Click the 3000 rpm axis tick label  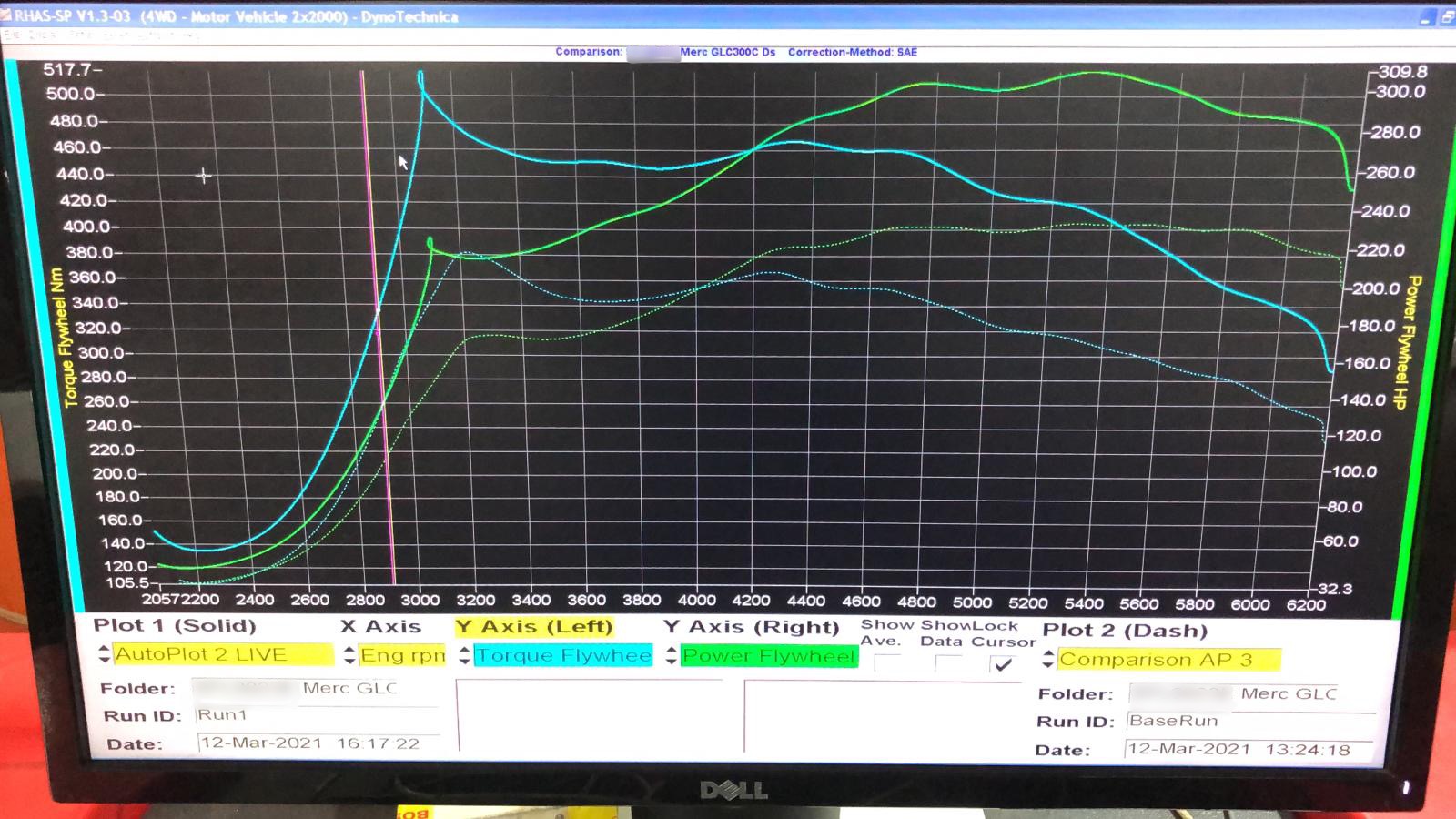(x=420, y=601)
